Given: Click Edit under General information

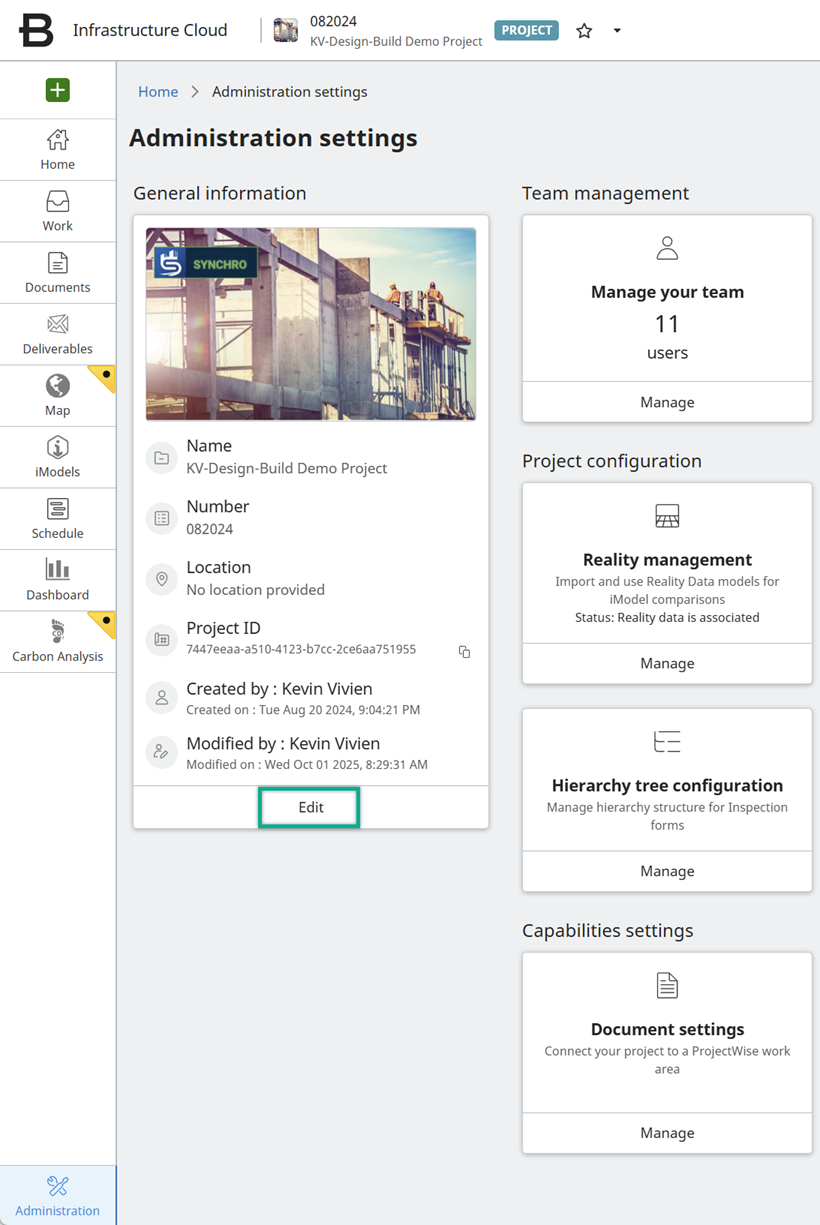Looking at the screenshot, I should pos(310,807).
